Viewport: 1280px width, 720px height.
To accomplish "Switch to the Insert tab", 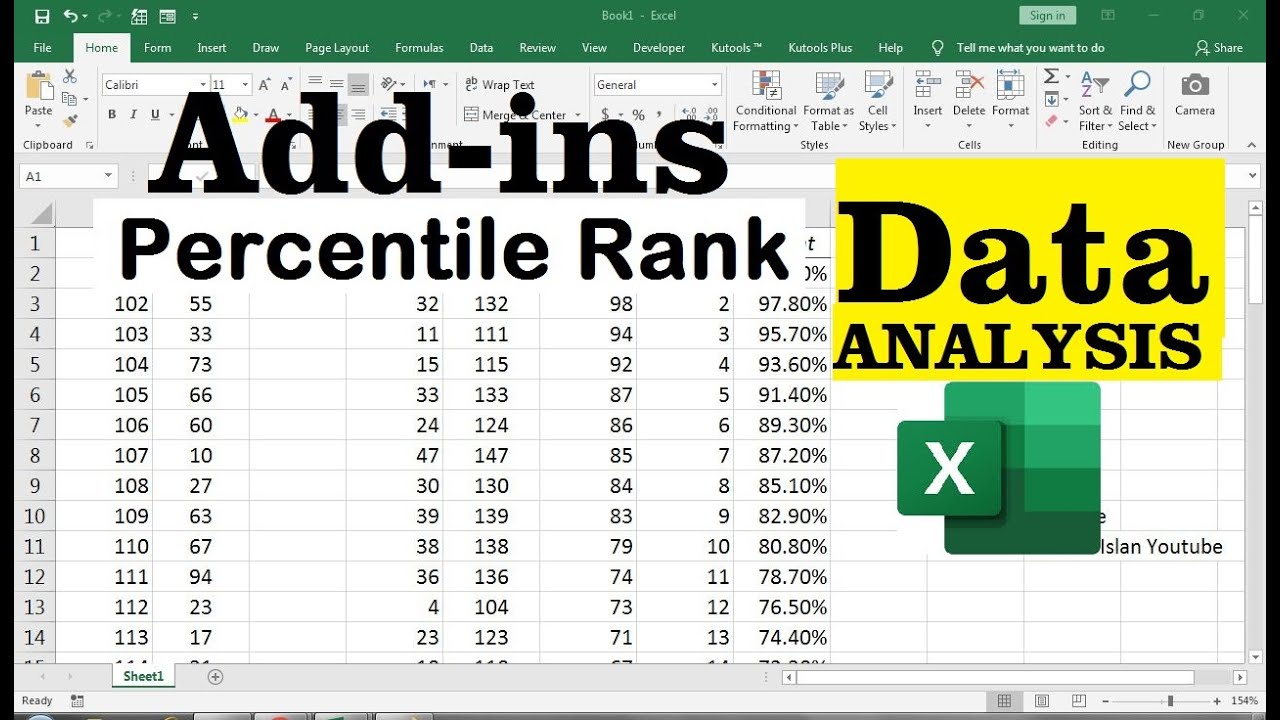I will point(211,47).
